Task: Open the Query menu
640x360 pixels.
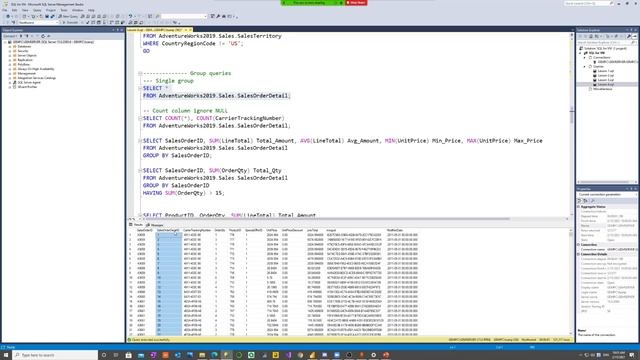Action: point(37,10)
